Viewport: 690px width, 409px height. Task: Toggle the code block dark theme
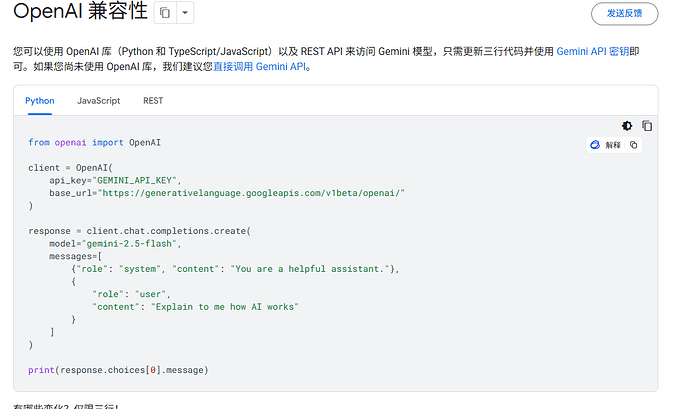click(x=627, y=126)
